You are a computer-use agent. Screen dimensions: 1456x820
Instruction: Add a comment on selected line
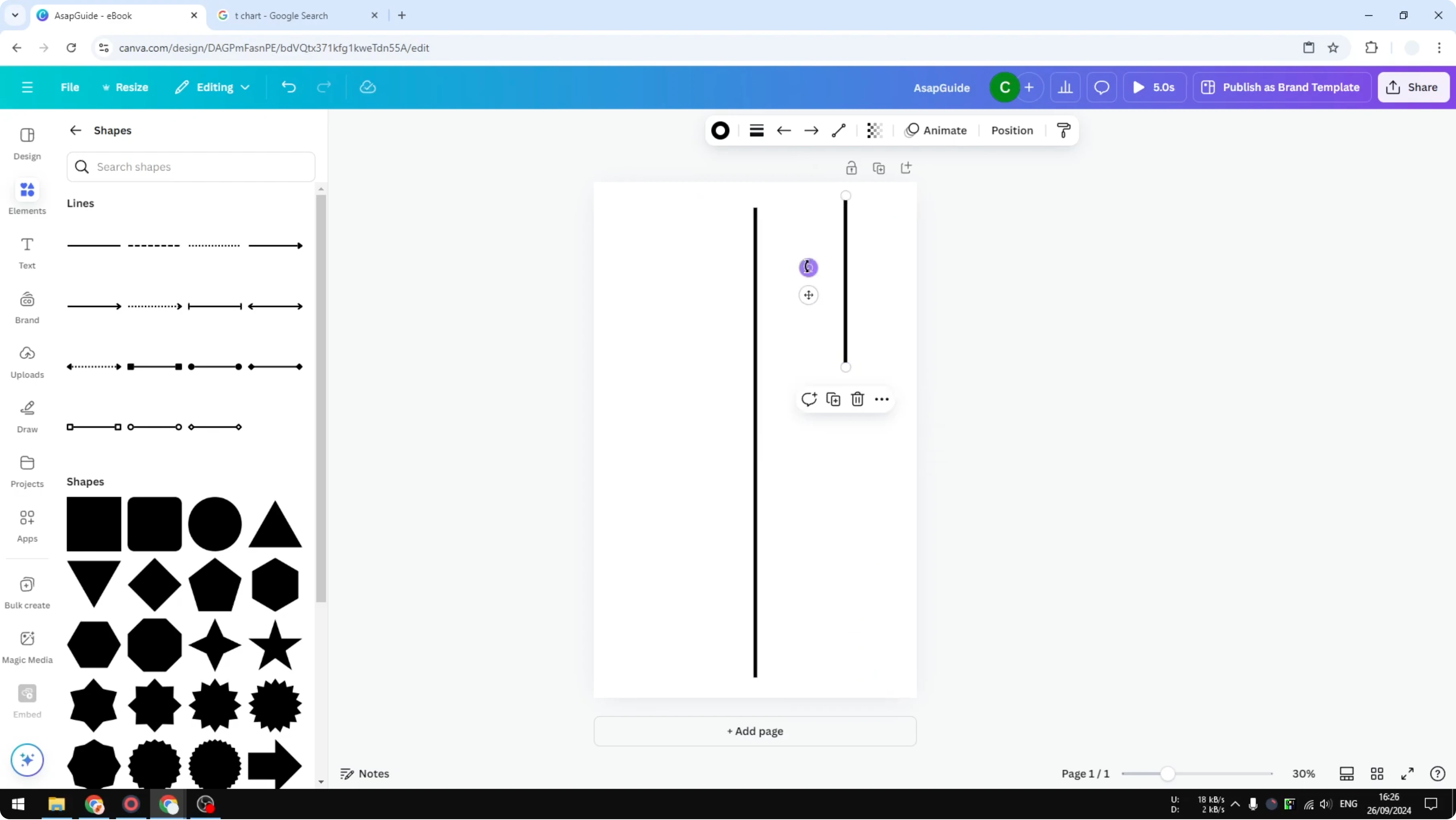coord(809,399)
